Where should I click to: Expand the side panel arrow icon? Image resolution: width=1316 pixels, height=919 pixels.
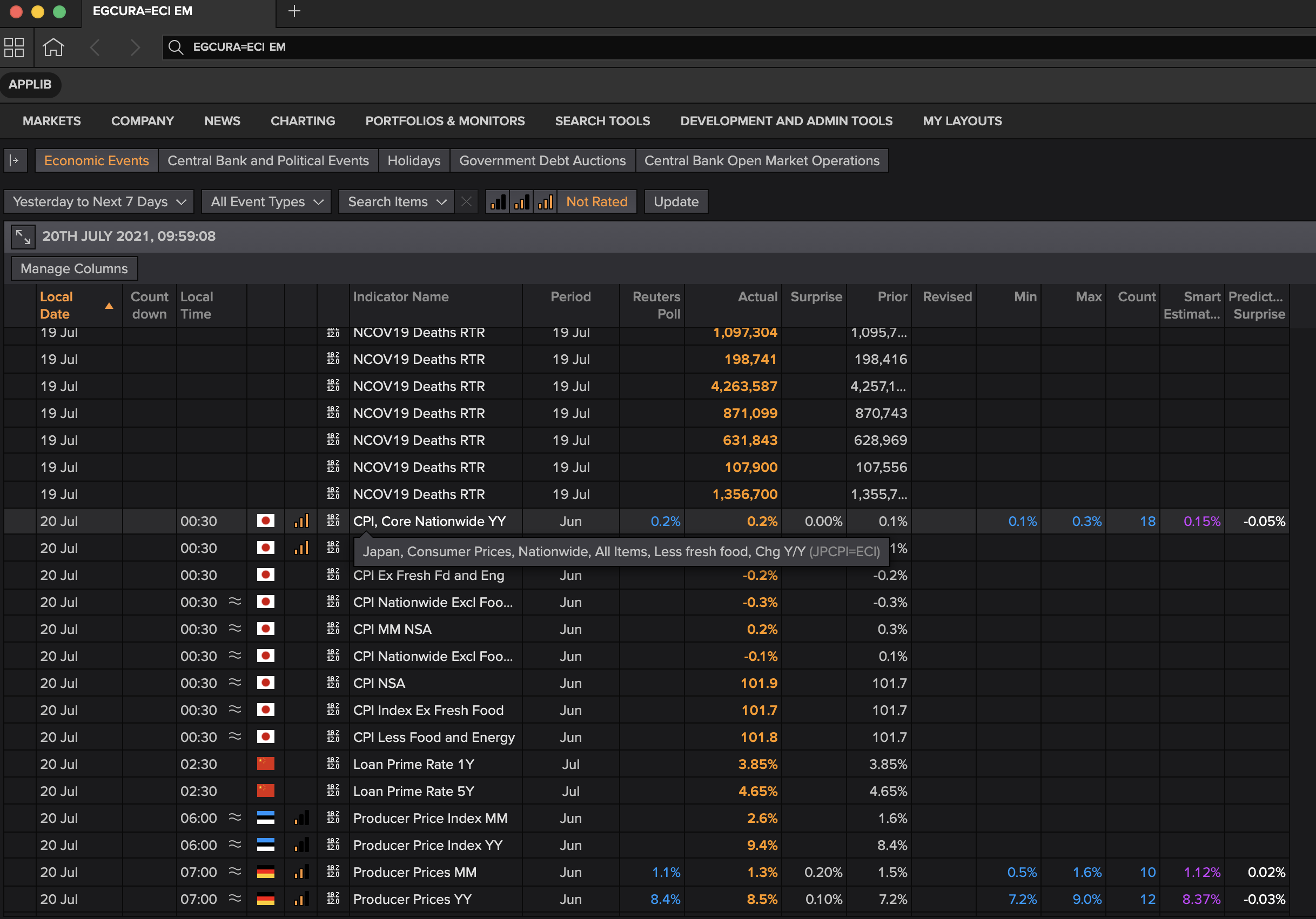(x=16, y=160)
